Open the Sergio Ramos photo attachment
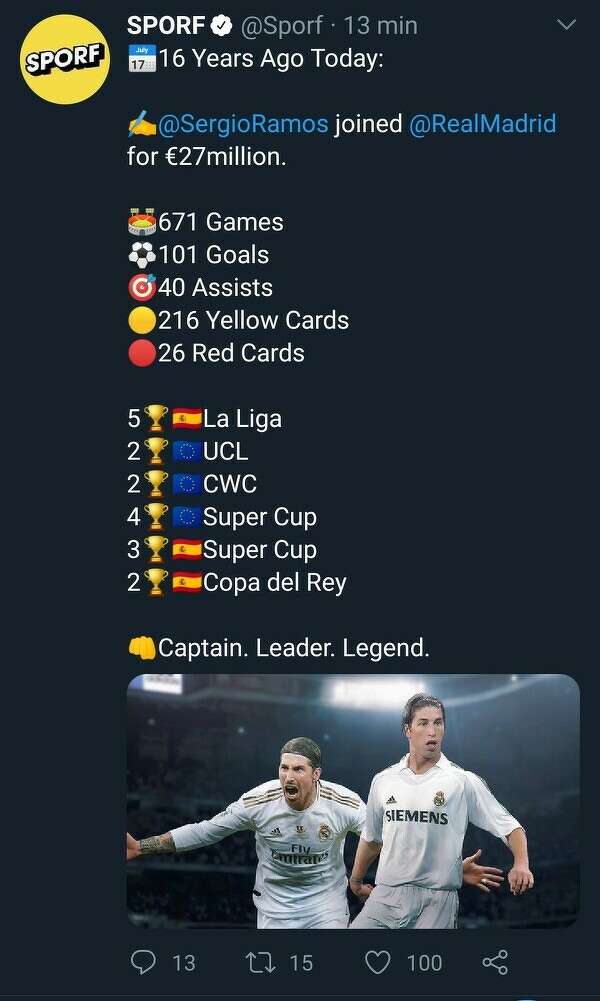Screen dimensions: 600x1001 (x=353, y=800)
